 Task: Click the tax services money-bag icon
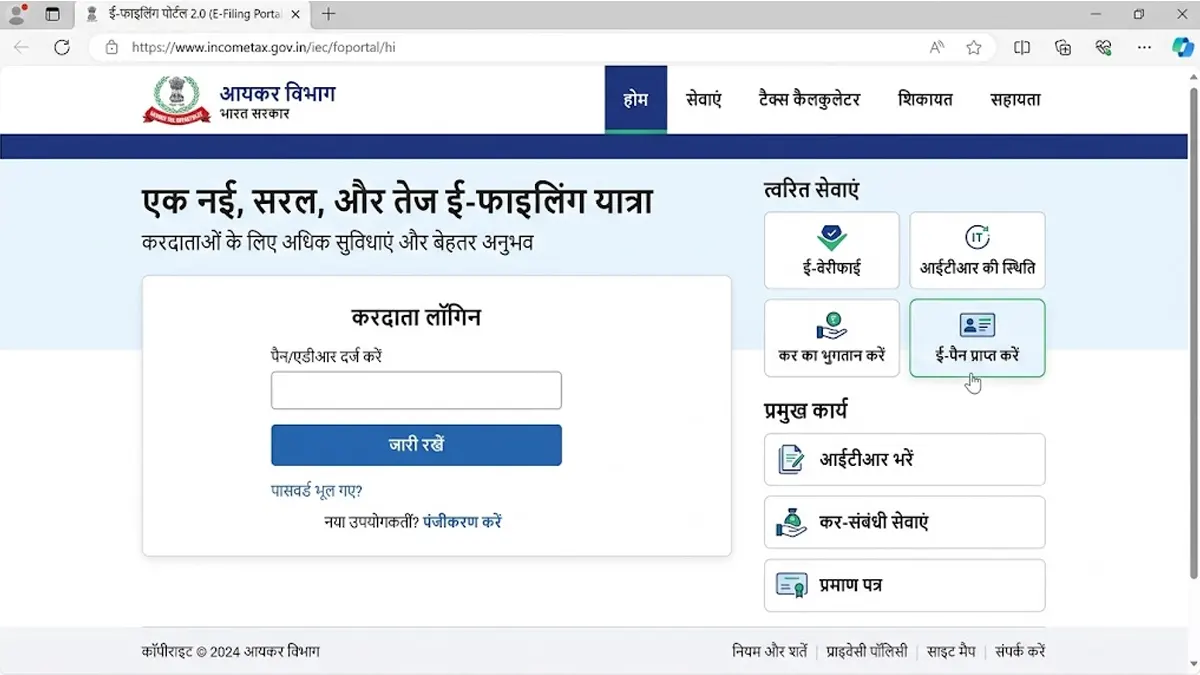tap(792, 522)
